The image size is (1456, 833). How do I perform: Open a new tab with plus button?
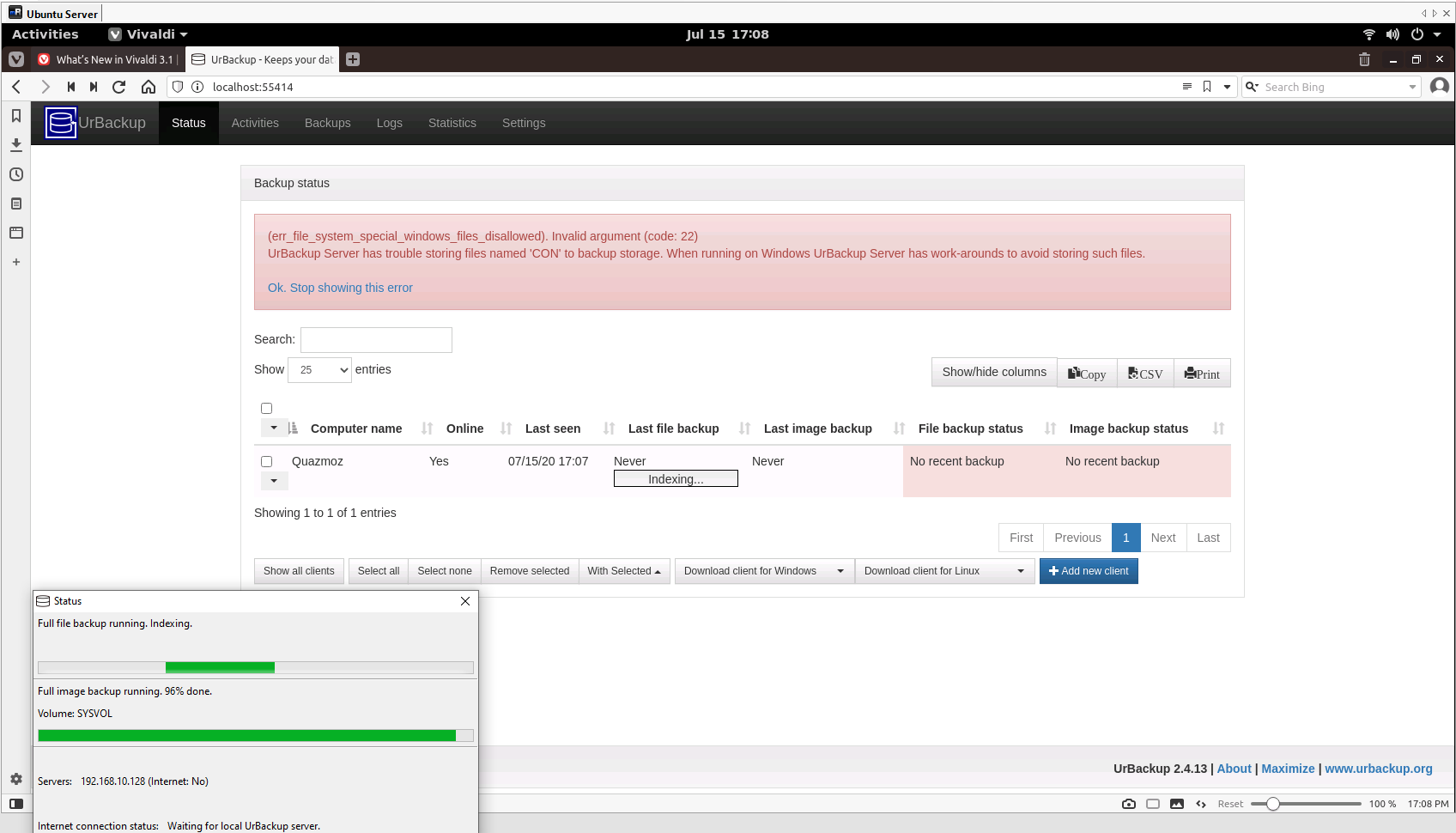point(353,59)
